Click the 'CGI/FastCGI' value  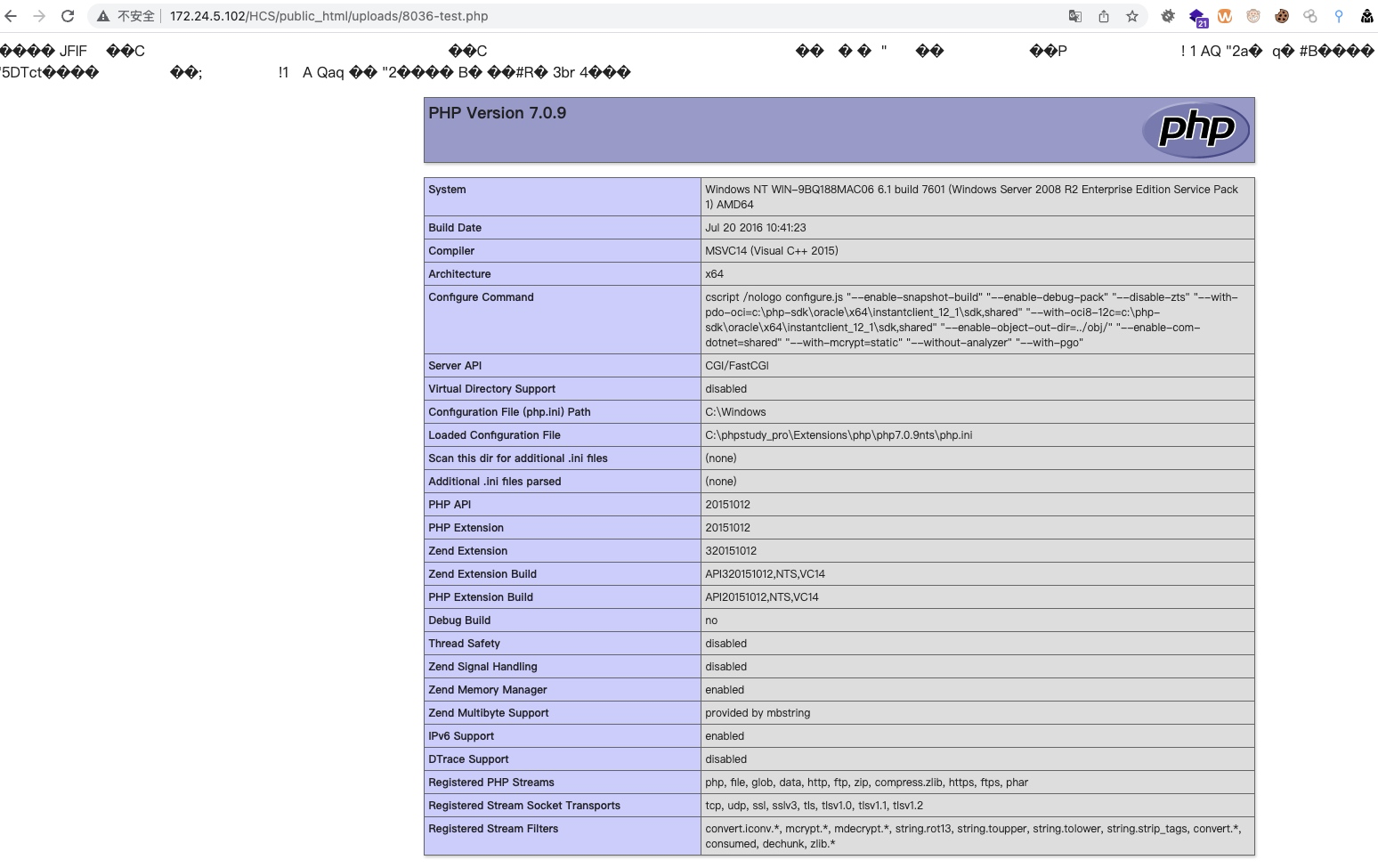pos(737,366)
